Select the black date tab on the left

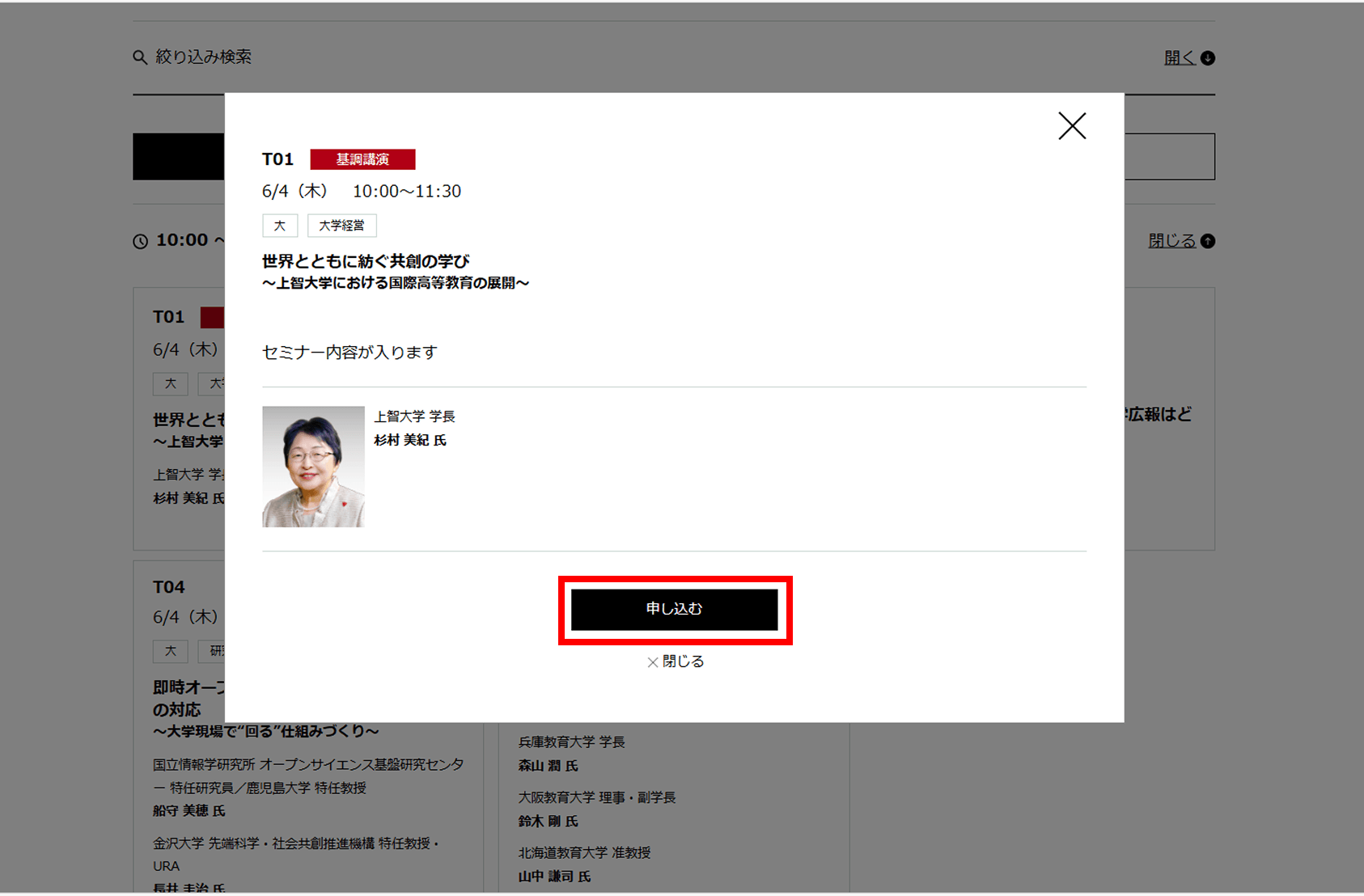pos(178,156)
